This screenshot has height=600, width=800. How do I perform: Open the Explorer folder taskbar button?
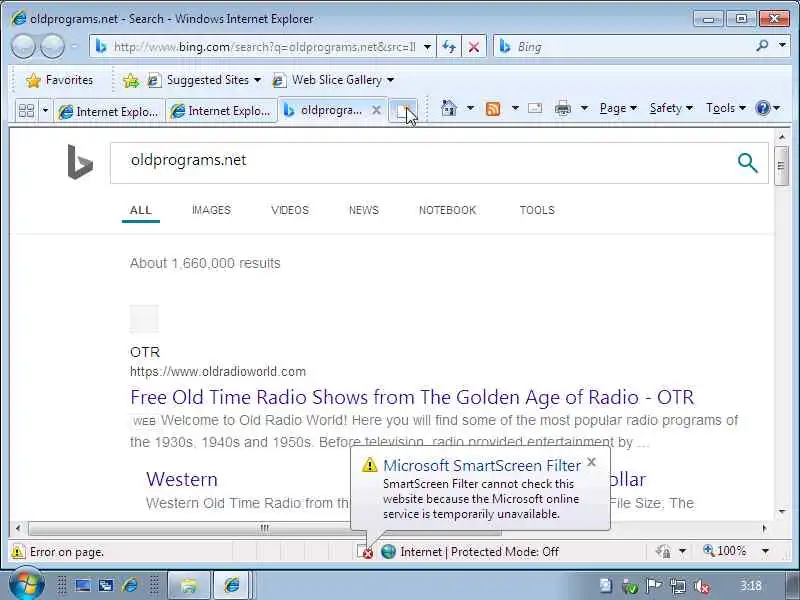pyautogui.click(x=189, y=585)
